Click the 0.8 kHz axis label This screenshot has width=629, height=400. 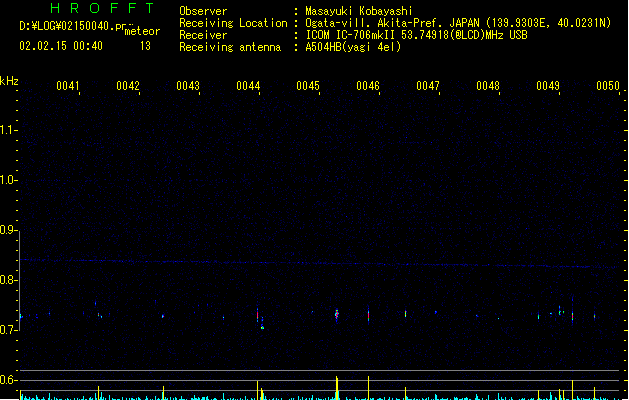click(x=8, y=280)
